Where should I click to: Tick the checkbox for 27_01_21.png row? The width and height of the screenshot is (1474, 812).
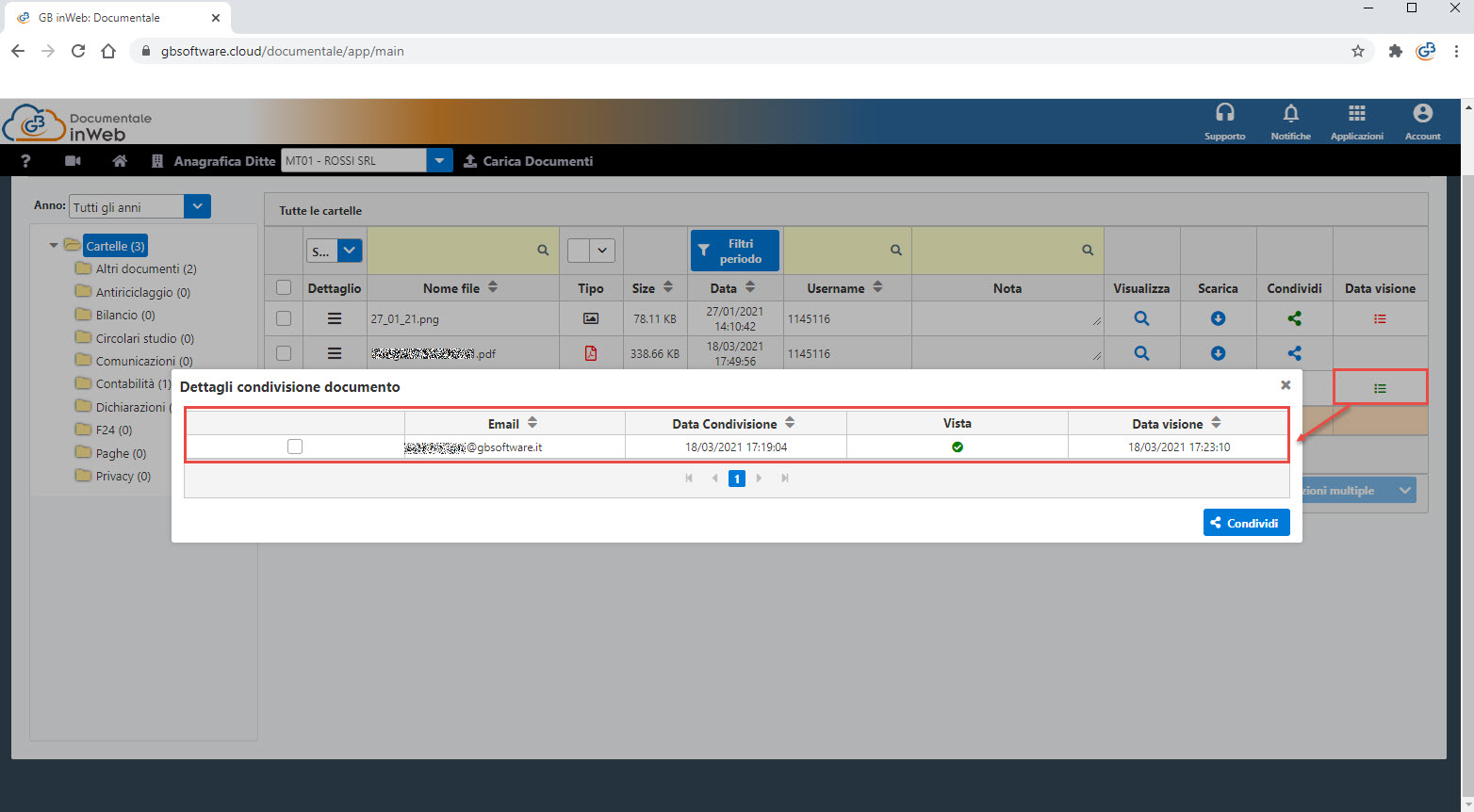(284, 319)
